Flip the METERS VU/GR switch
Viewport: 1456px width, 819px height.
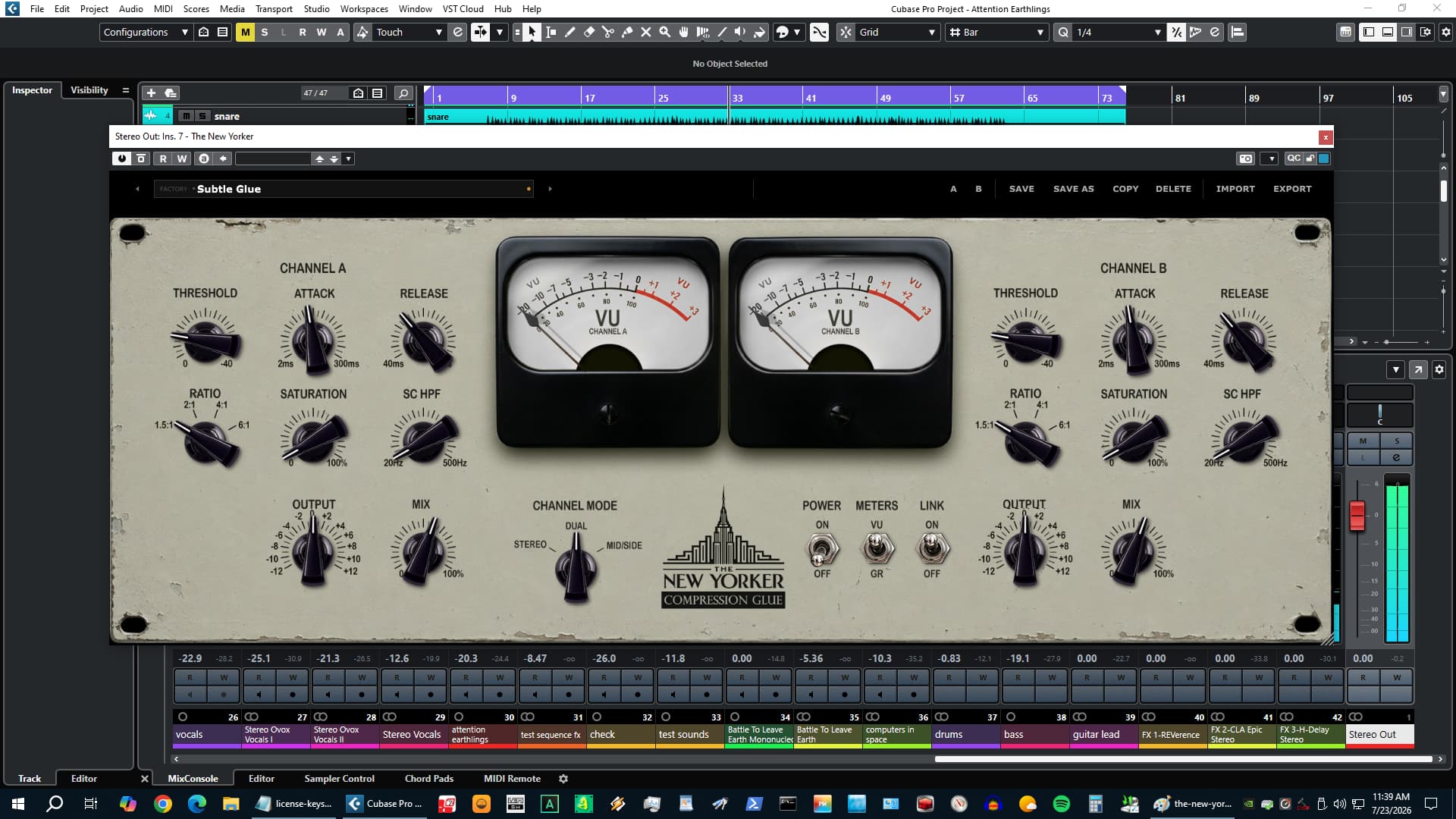(876, 548)
